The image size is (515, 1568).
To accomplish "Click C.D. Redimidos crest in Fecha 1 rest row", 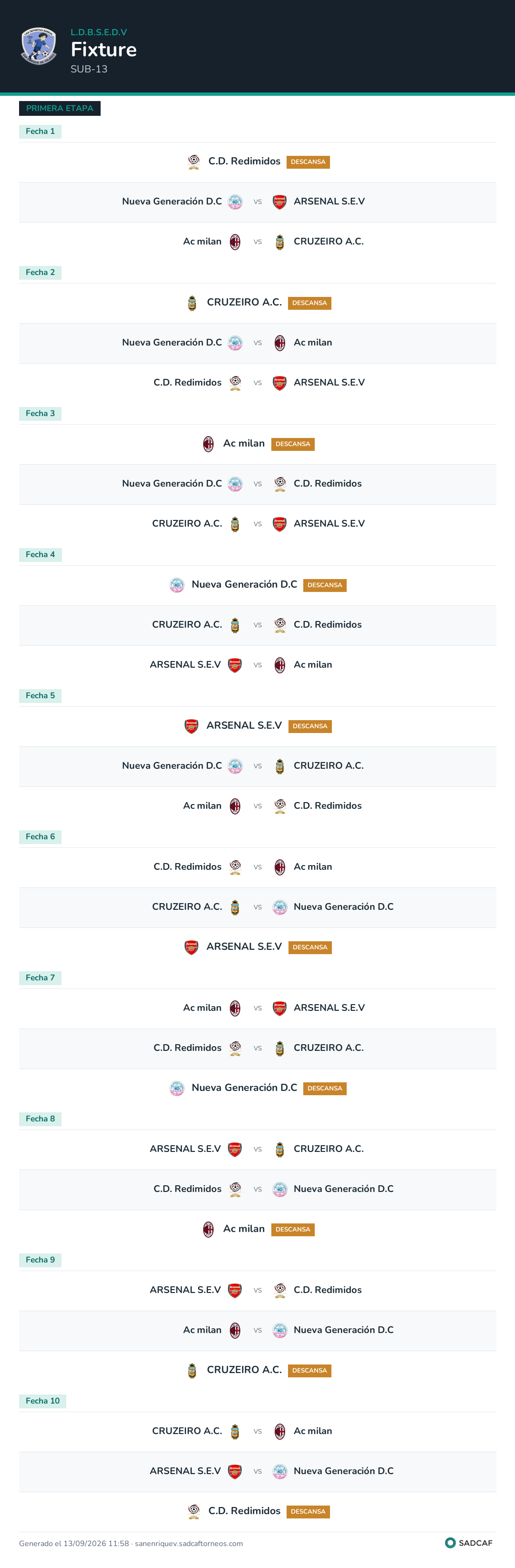I will click(x=194, y=162).
